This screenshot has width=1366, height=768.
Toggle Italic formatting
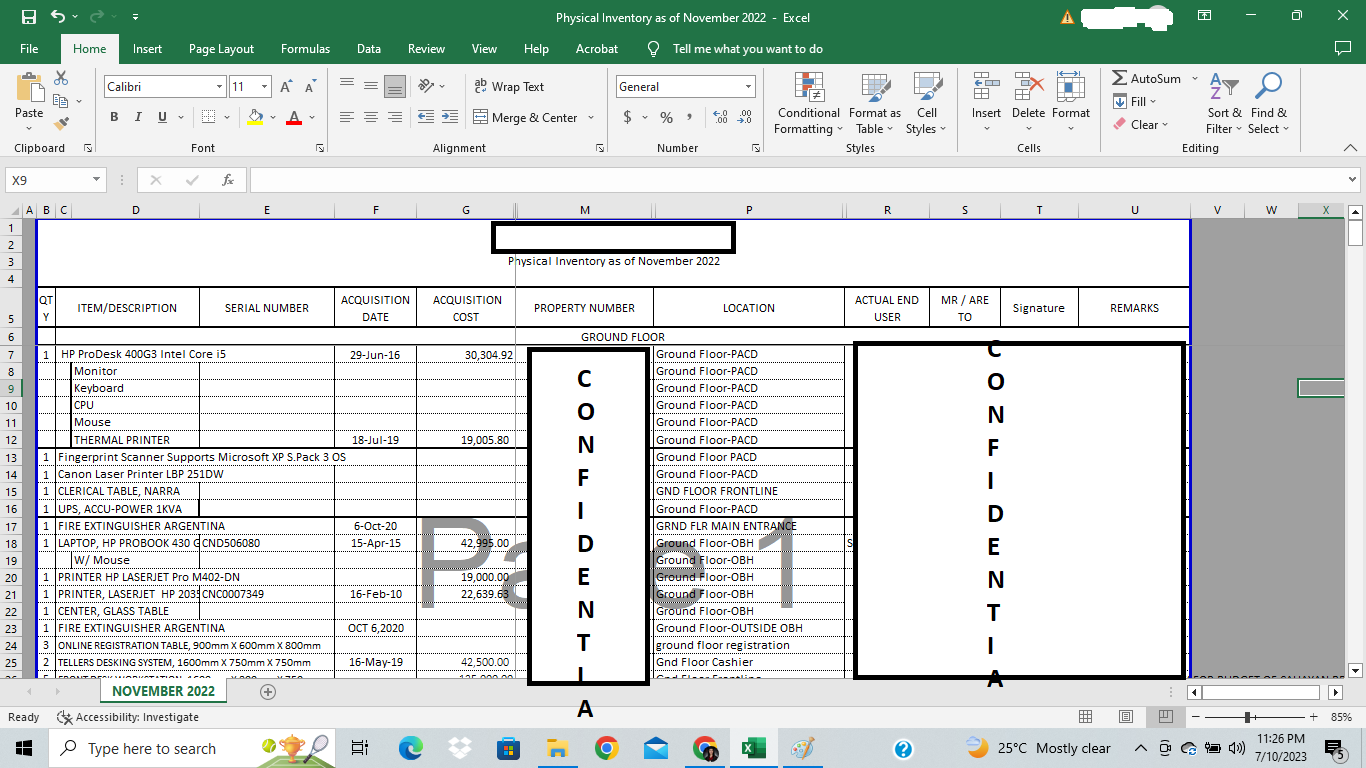click(x=138, y=117)
